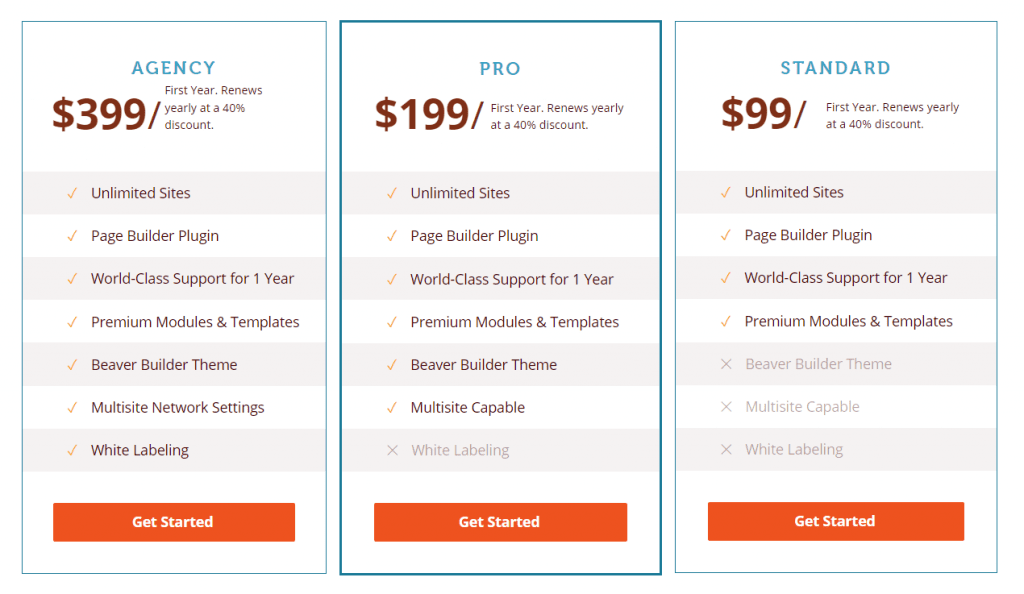Click Get Started under Pro plan

[x=500, y=522]
